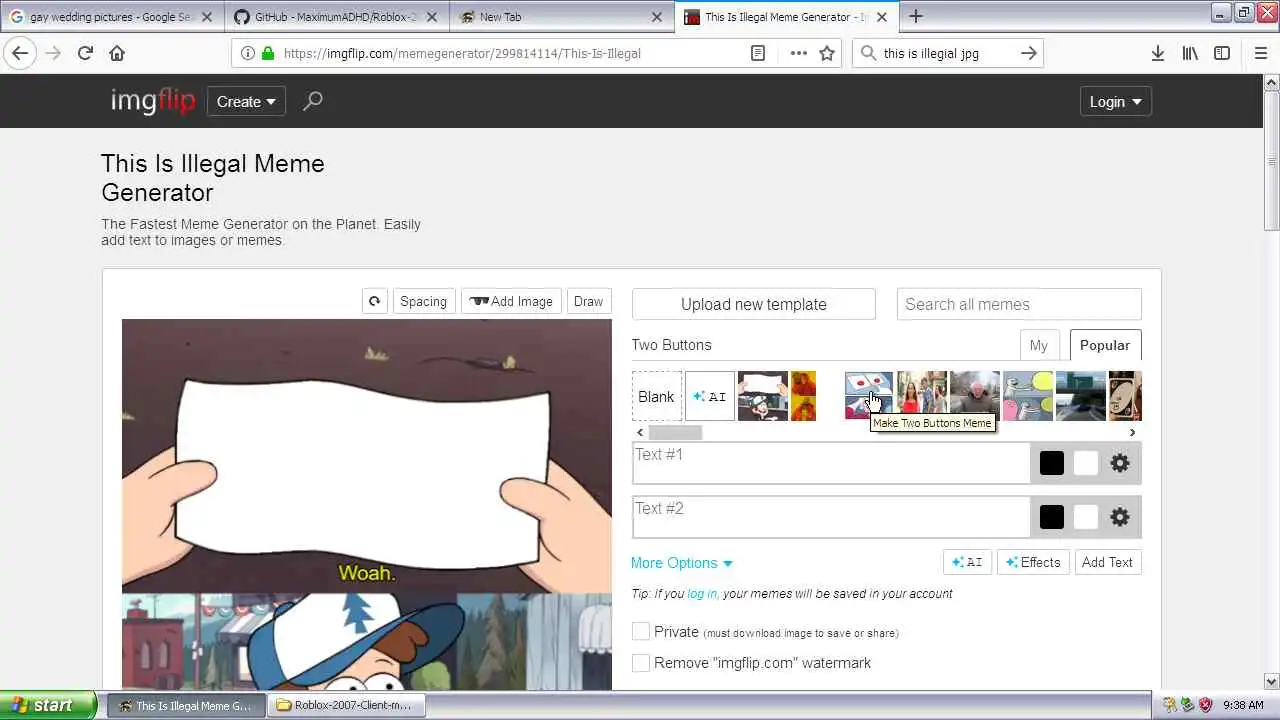Screen dimensions: 1280x720
Task: Open the Firefox hamburger menu
Action: [1261, 53]
